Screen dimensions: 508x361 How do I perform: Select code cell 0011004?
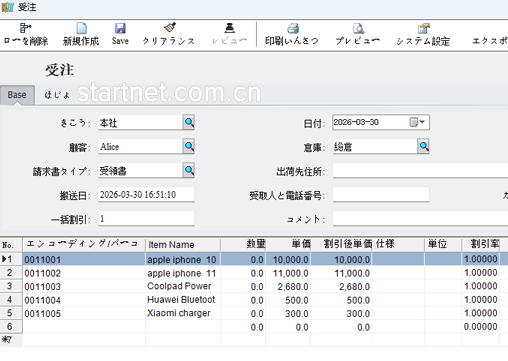click(84, 300)
